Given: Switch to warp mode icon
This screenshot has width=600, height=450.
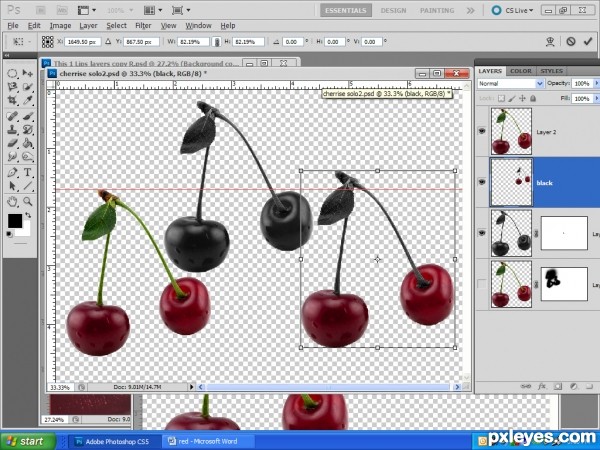Looking at the screenshot, I should coord(550,41).
